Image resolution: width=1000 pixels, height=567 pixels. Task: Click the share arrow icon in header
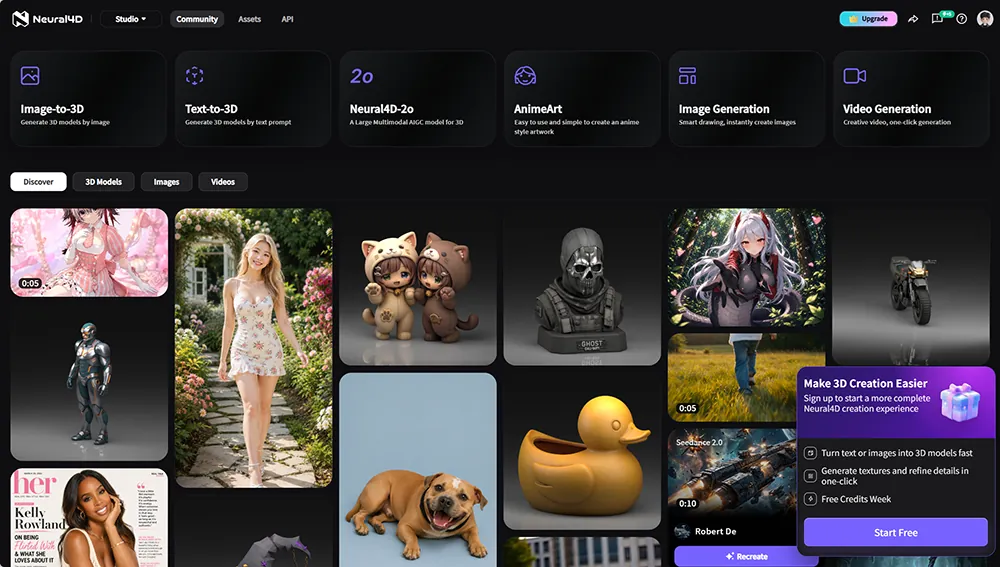pyautogui.click(x=913, y=19)
